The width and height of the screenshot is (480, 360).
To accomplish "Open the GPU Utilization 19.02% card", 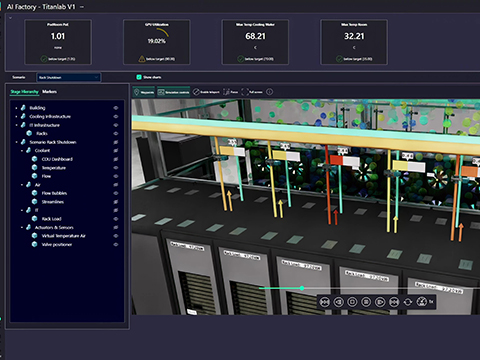I will [x=157, y=42].
